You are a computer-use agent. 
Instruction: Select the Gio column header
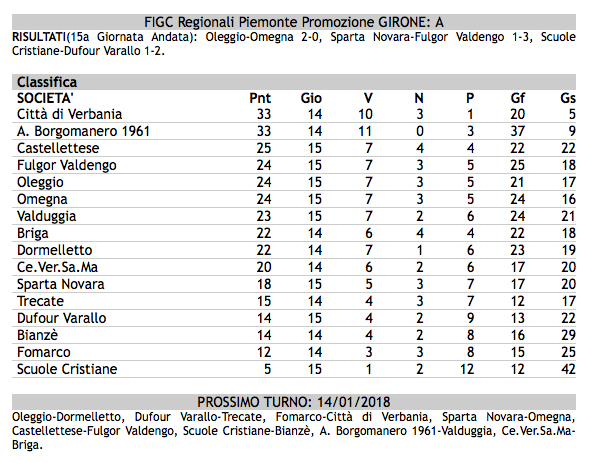click(311, 98)
